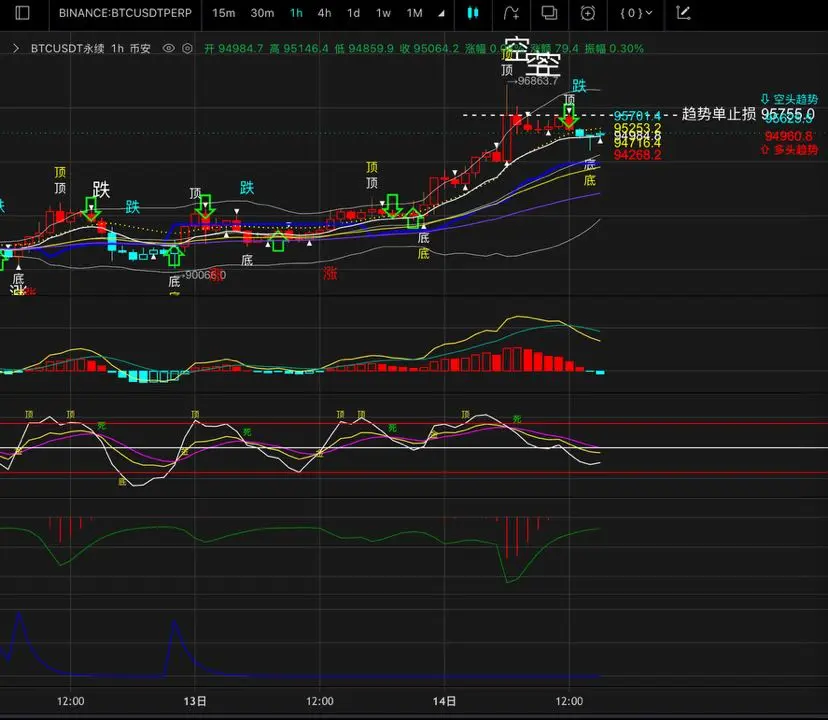This screenshot has height=720, width=828.
Task: Click the 趋势单止损 95755.0 stop-loss label
Action: 748,114
